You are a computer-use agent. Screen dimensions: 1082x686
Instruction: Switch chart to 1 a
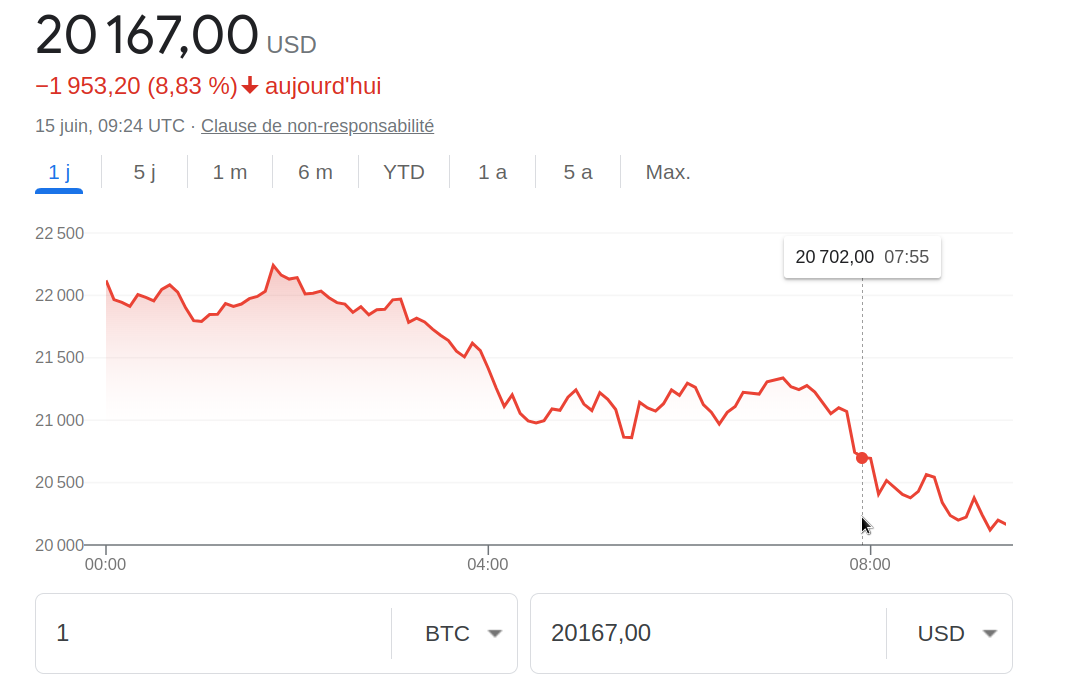492,172
